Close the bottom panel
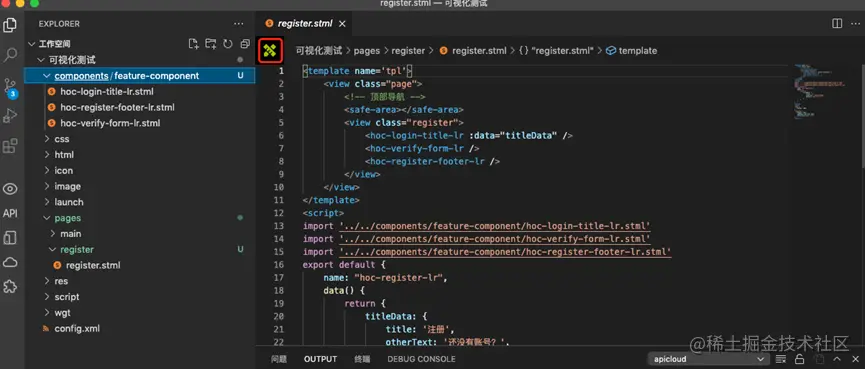The height and width of the screenshot is (369, 865). click(x=856, y=359)
